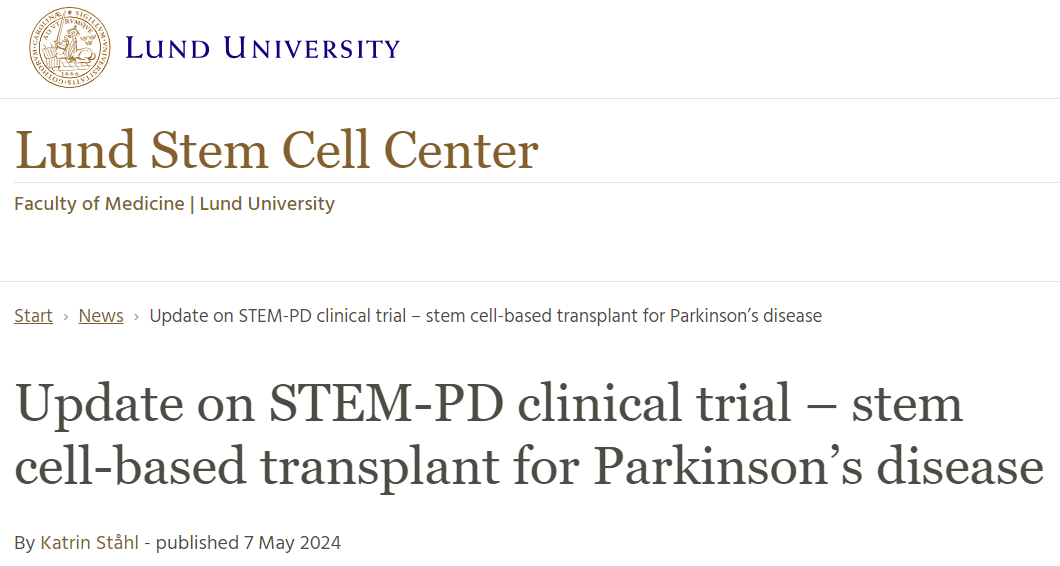This screenshot has height=566, width=1060.
Task: Click Faculty of Medicine in the subtitle
Action: point(99,204)
